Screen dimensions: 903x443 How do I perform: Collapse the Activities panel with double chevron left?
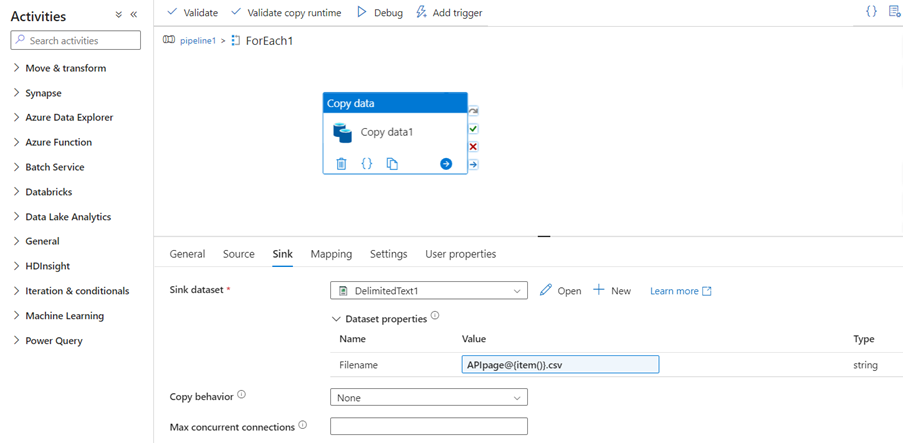click(134, 15)
